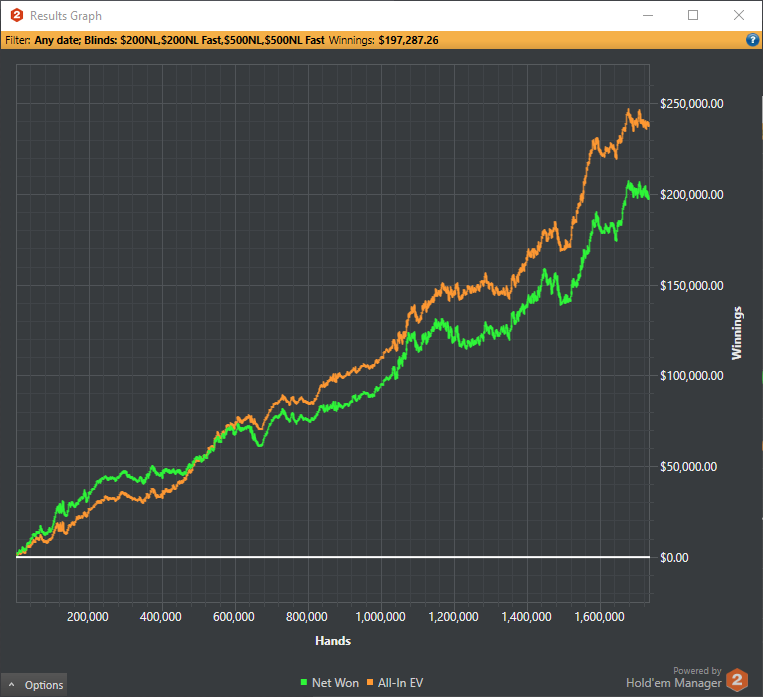The width and height of the screenshot is (763, 697).
Task: Maximize the Results Graph window
Action: [693, 16]
